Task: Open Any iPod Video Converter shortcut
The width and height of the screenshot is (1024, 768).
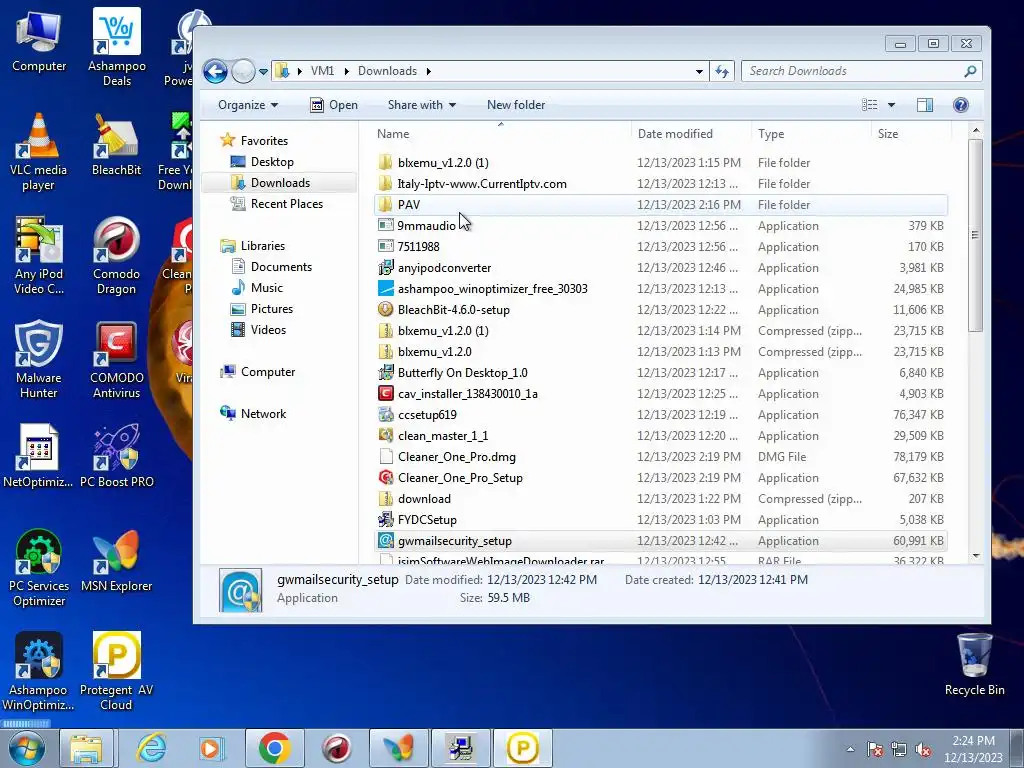Action: [x=39, y=256]
